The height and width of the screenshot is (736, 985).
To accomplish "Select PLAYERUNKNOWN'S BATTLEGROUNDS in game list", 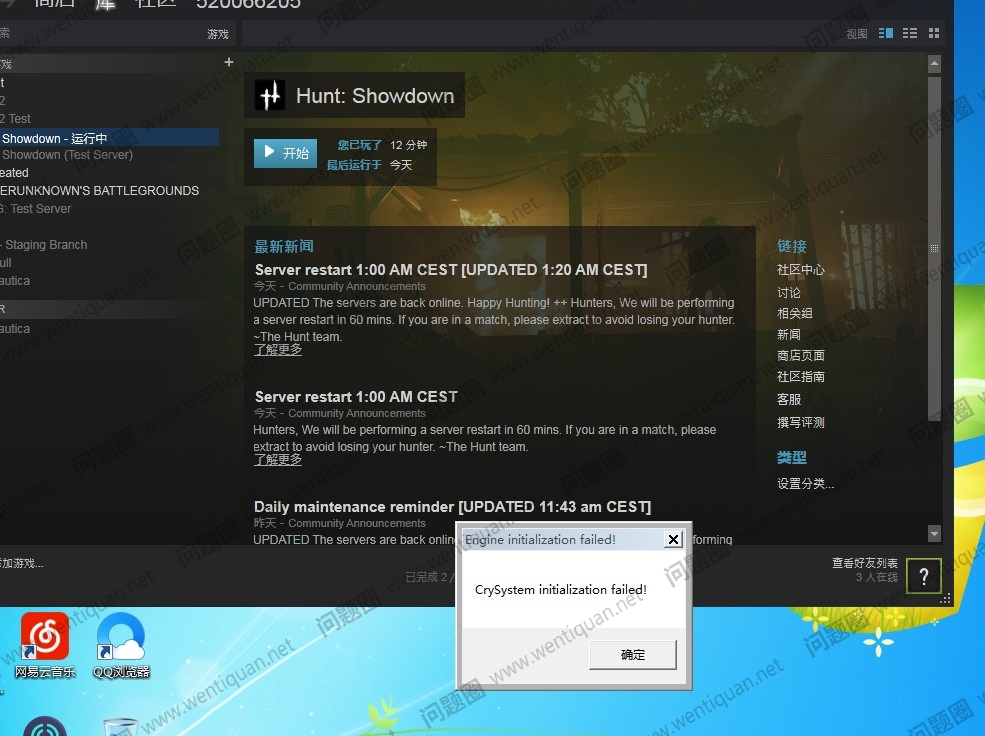I will [99, 191].
